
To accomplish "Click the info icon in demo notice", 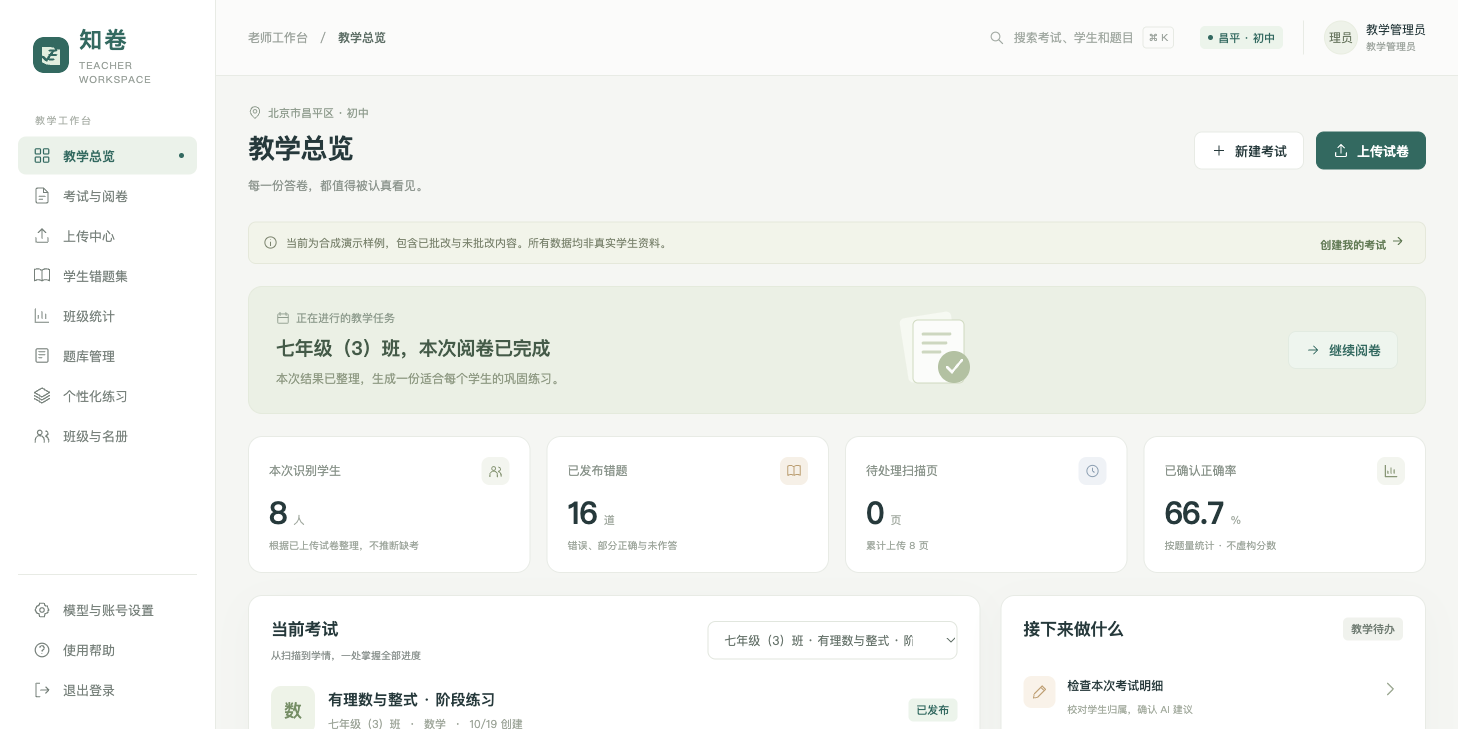I will tap(271, 243).
